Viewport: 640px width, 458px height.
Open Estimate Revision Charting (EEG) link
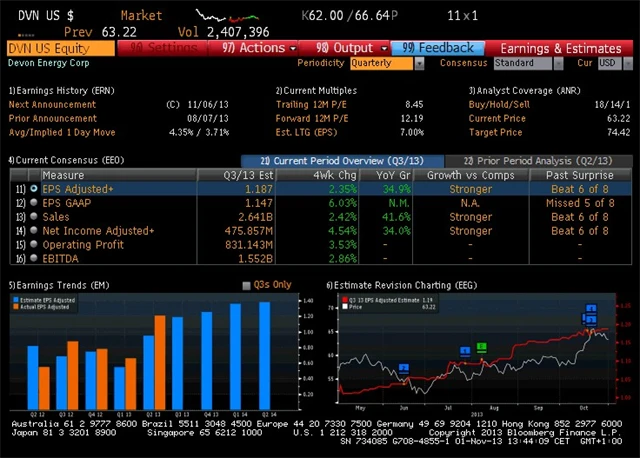click(402, 285)
